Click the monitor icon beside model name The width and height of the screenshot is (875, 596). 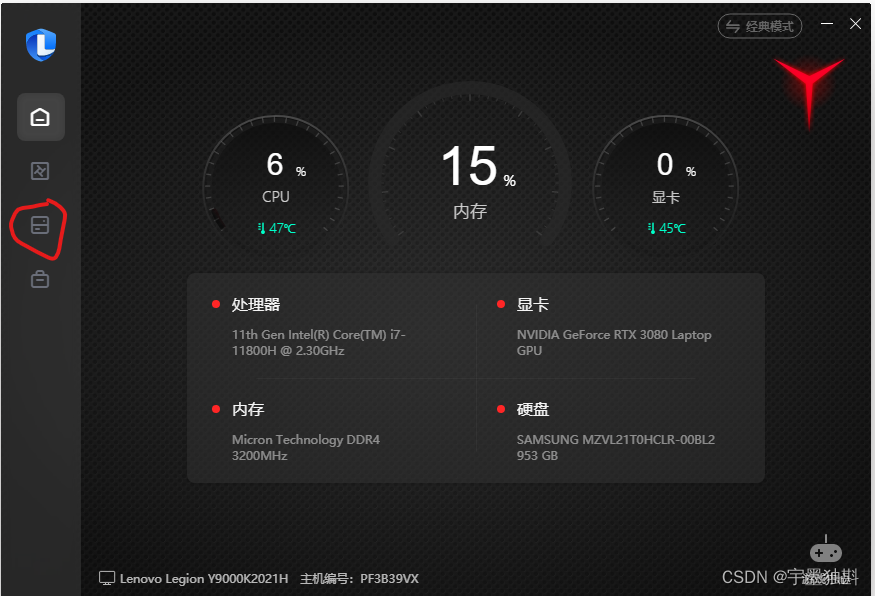(107, 578)
